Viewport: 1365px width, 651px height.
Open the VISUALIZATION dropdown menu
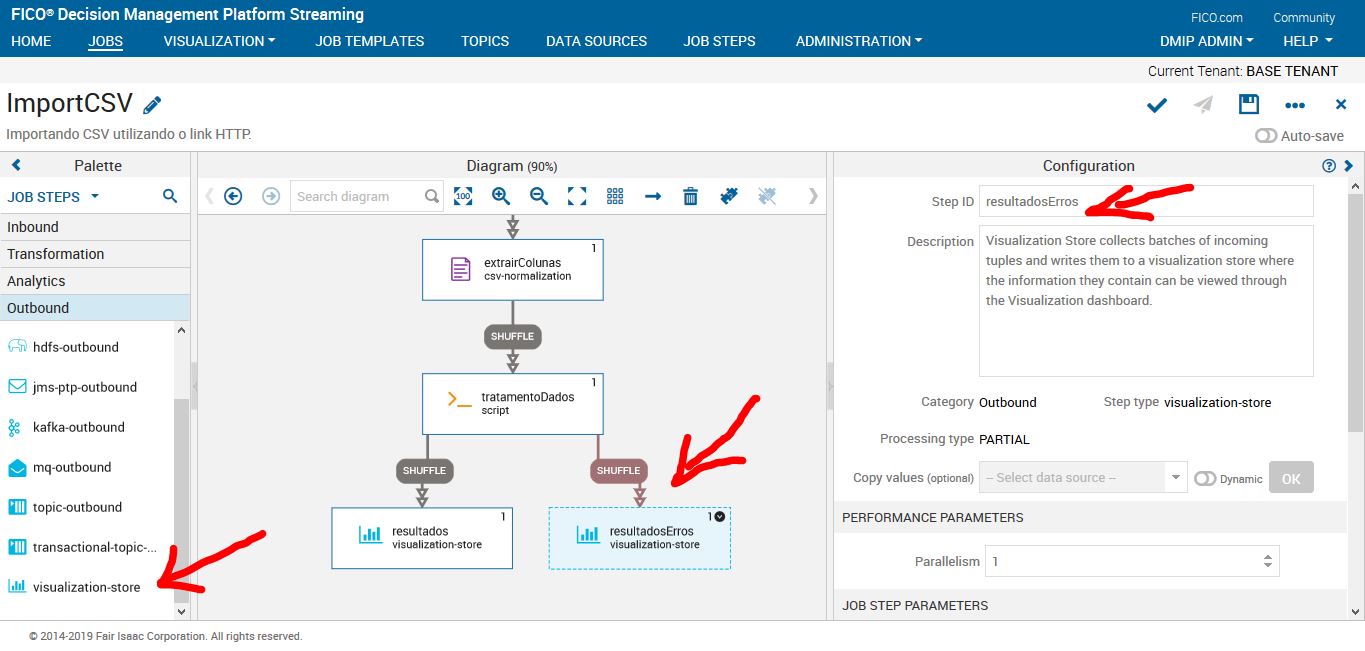(218, 41)
